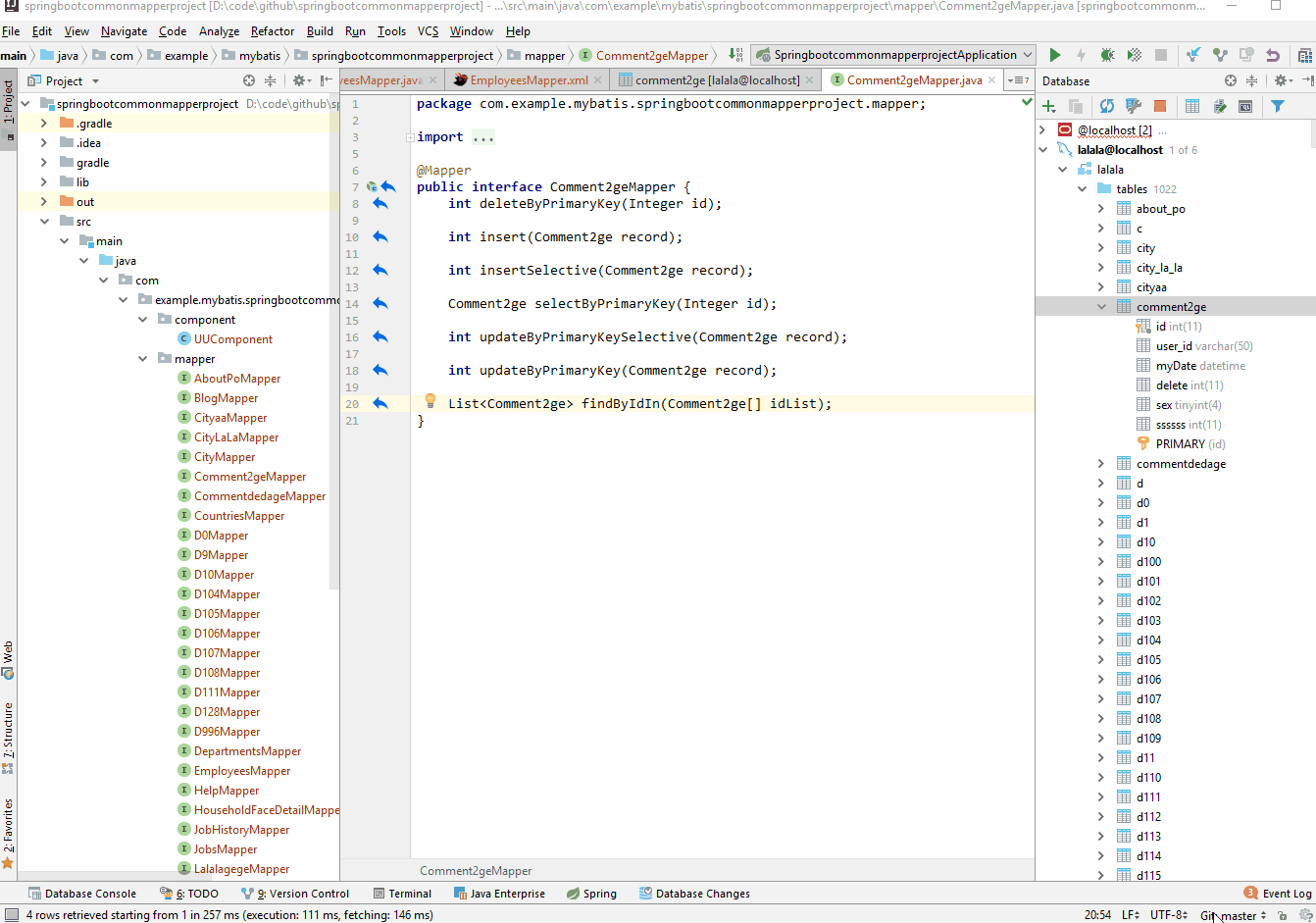This screenshot has width=1316, height=923.
Task: Switch to the EmployeesMapper.xml tab
Action: (528, 80)
